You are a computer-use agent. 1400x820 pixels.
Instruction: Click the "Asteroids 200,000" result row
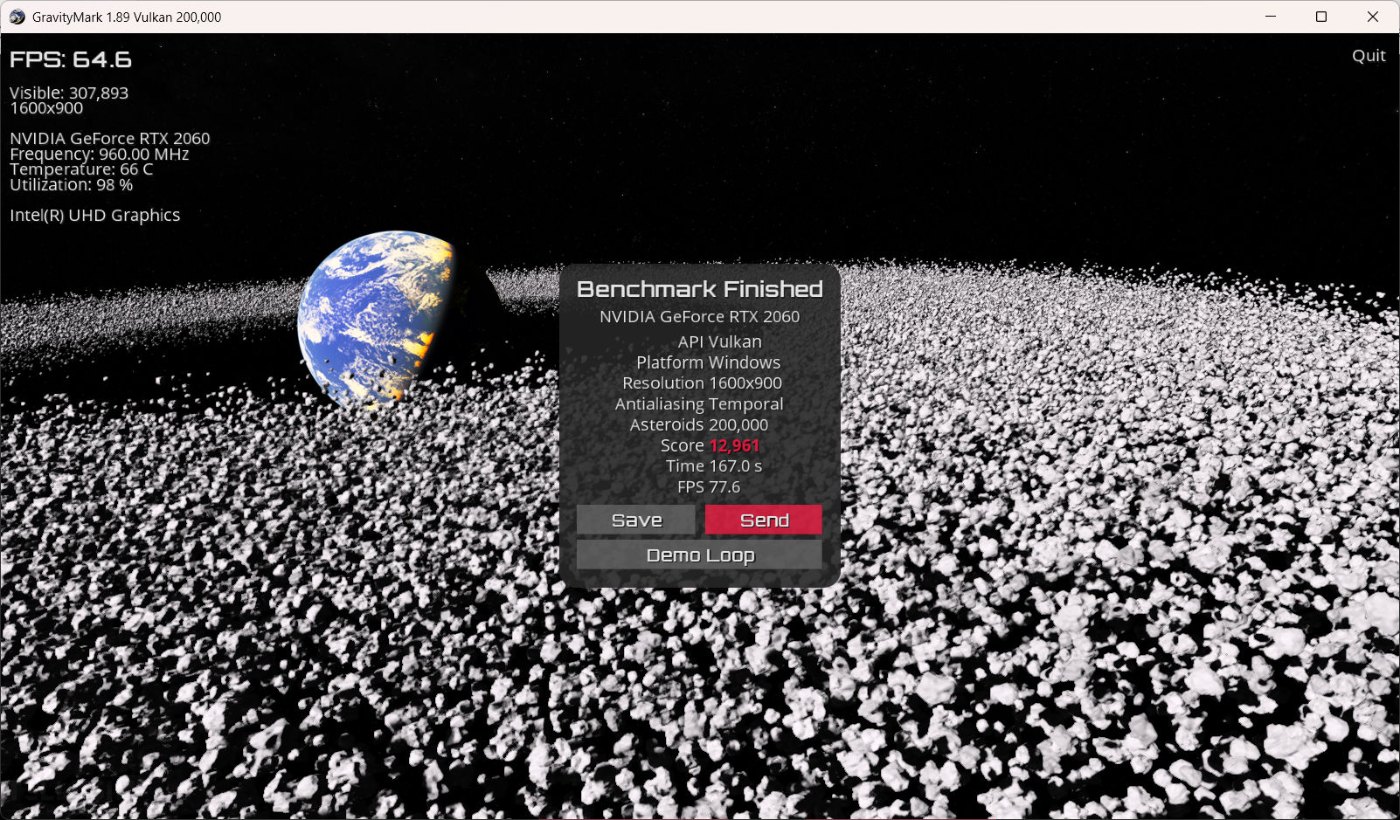pos(699,425)
